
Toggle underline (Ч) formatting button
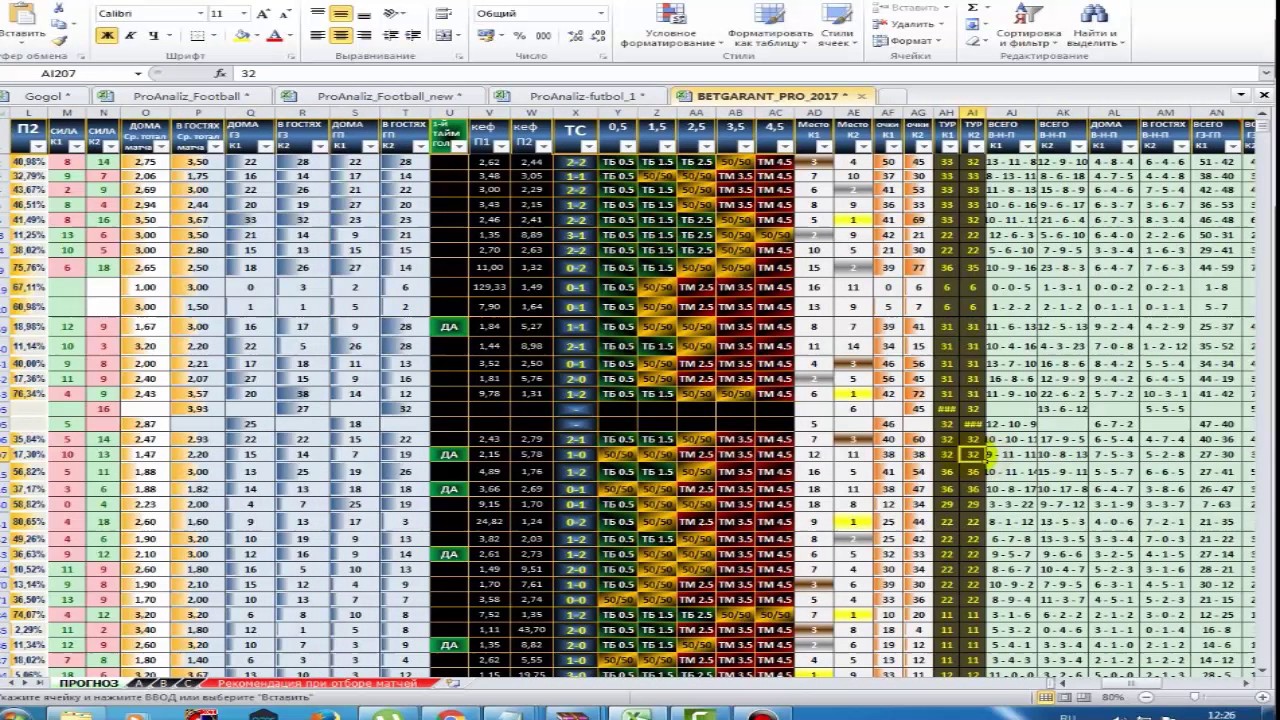point(153,36)
